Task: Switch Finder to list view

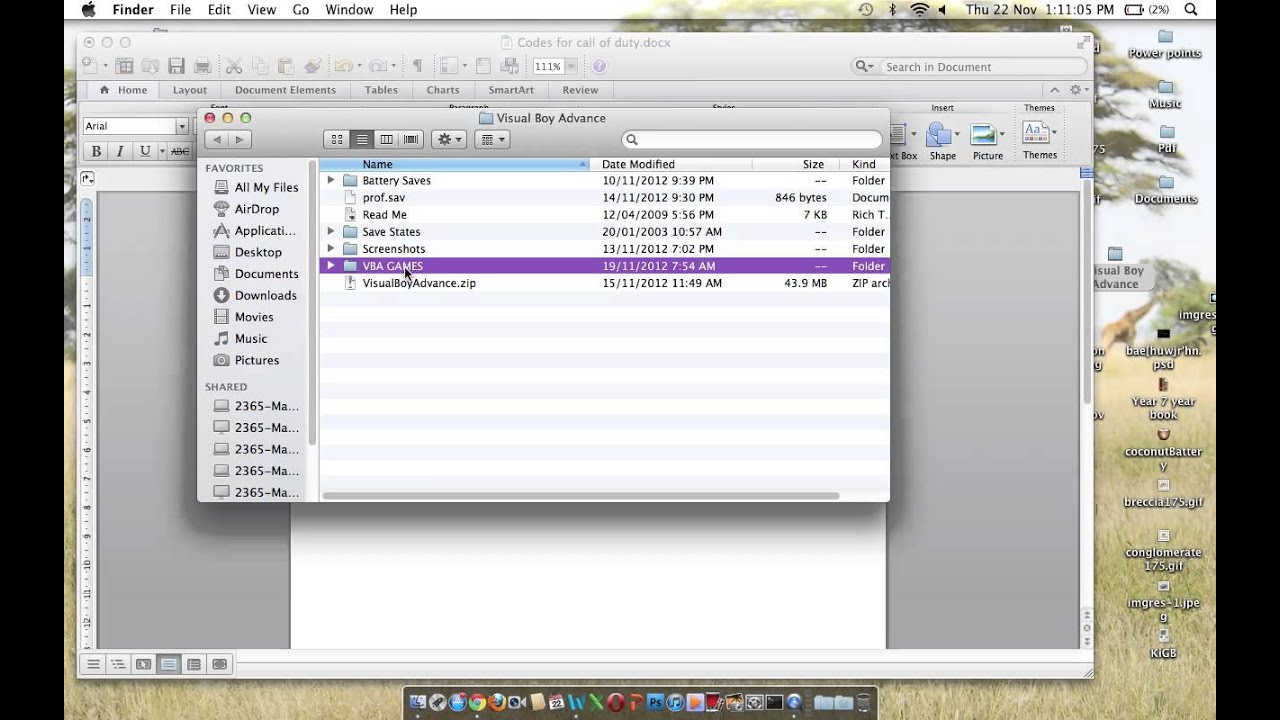Action: [x=362, y=139]
